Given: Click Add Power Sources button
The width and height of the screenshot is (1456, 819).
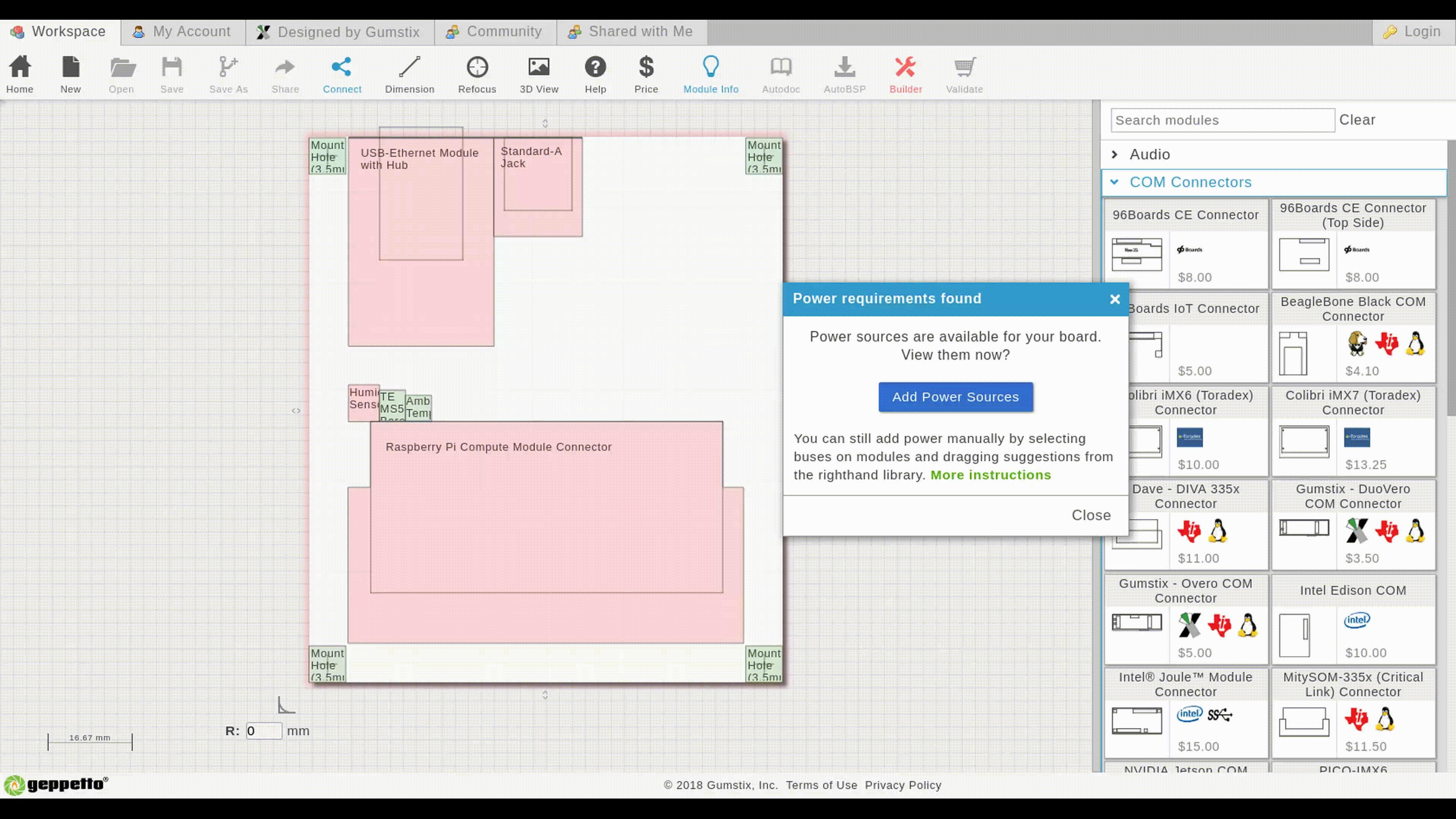Looking at the screenshot, I should (x=955, y=396).
